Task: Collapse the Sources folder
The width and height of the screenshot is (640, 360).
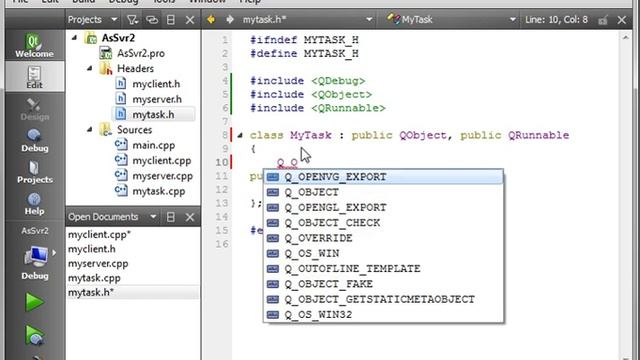Action: pos(89,129)
